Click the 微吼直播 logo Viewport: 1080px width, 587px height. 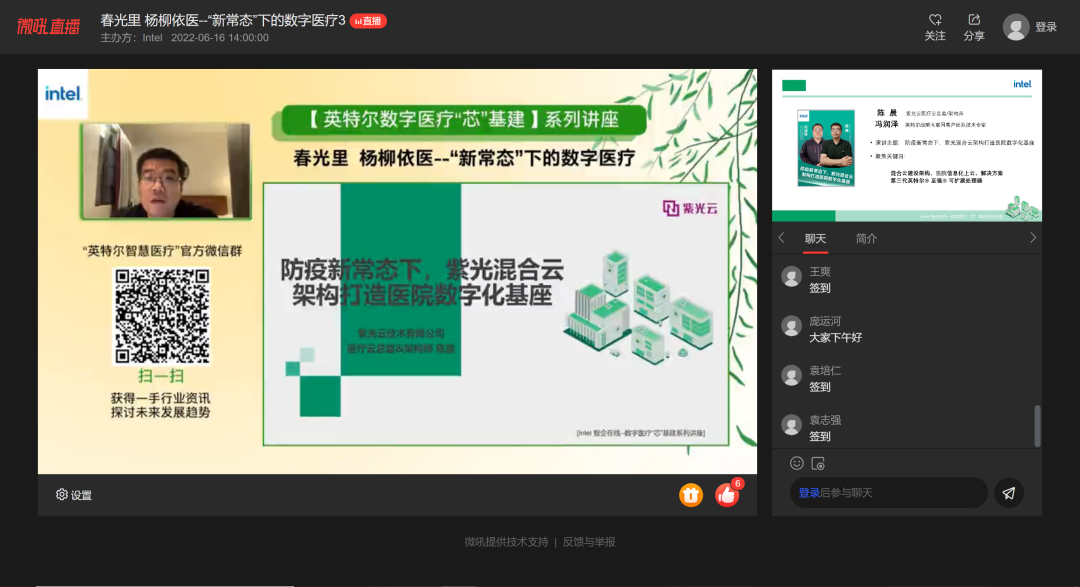coord(48,26)
